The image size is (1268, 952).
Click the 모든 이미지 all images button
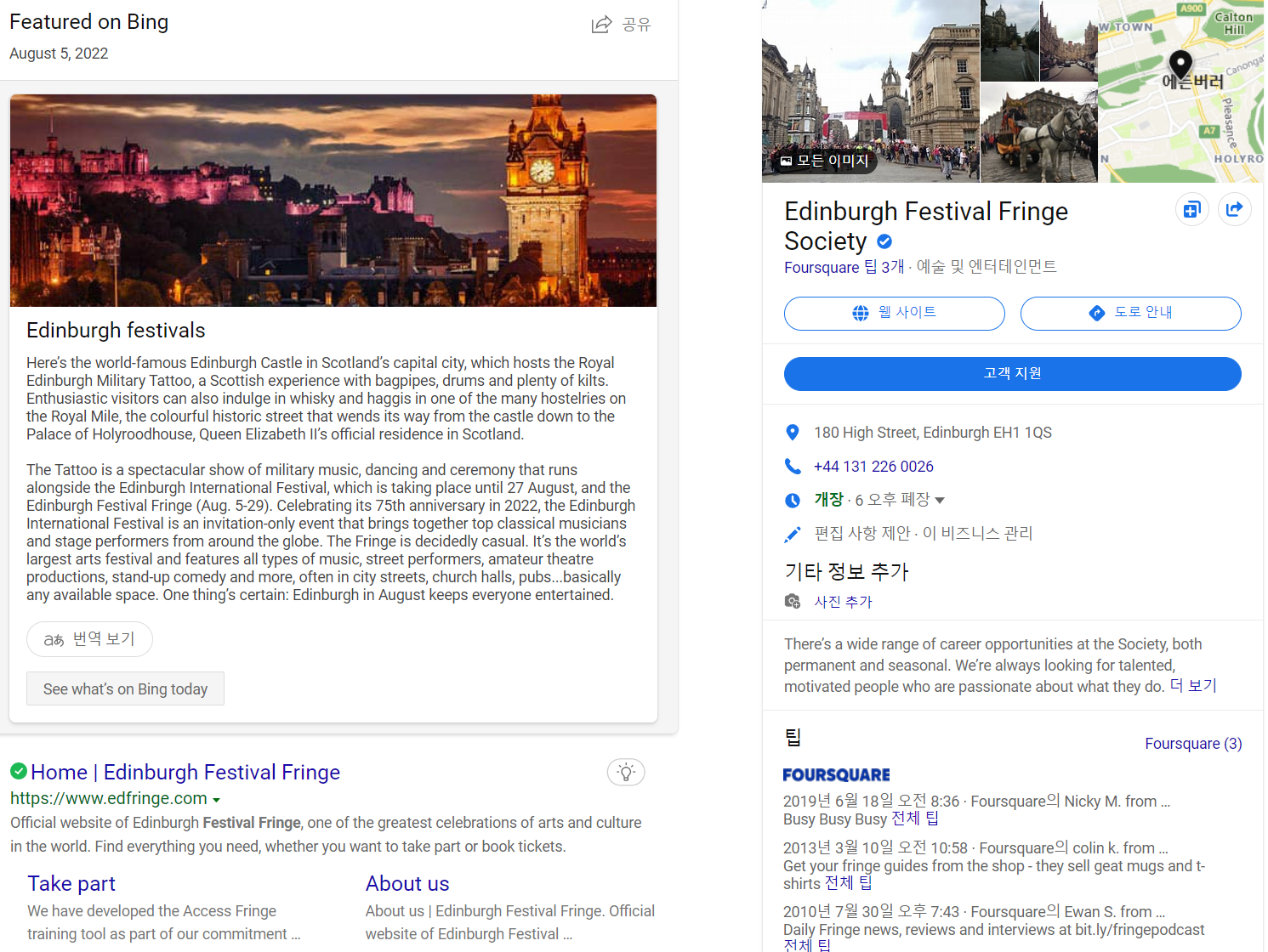tap(824, 161)
